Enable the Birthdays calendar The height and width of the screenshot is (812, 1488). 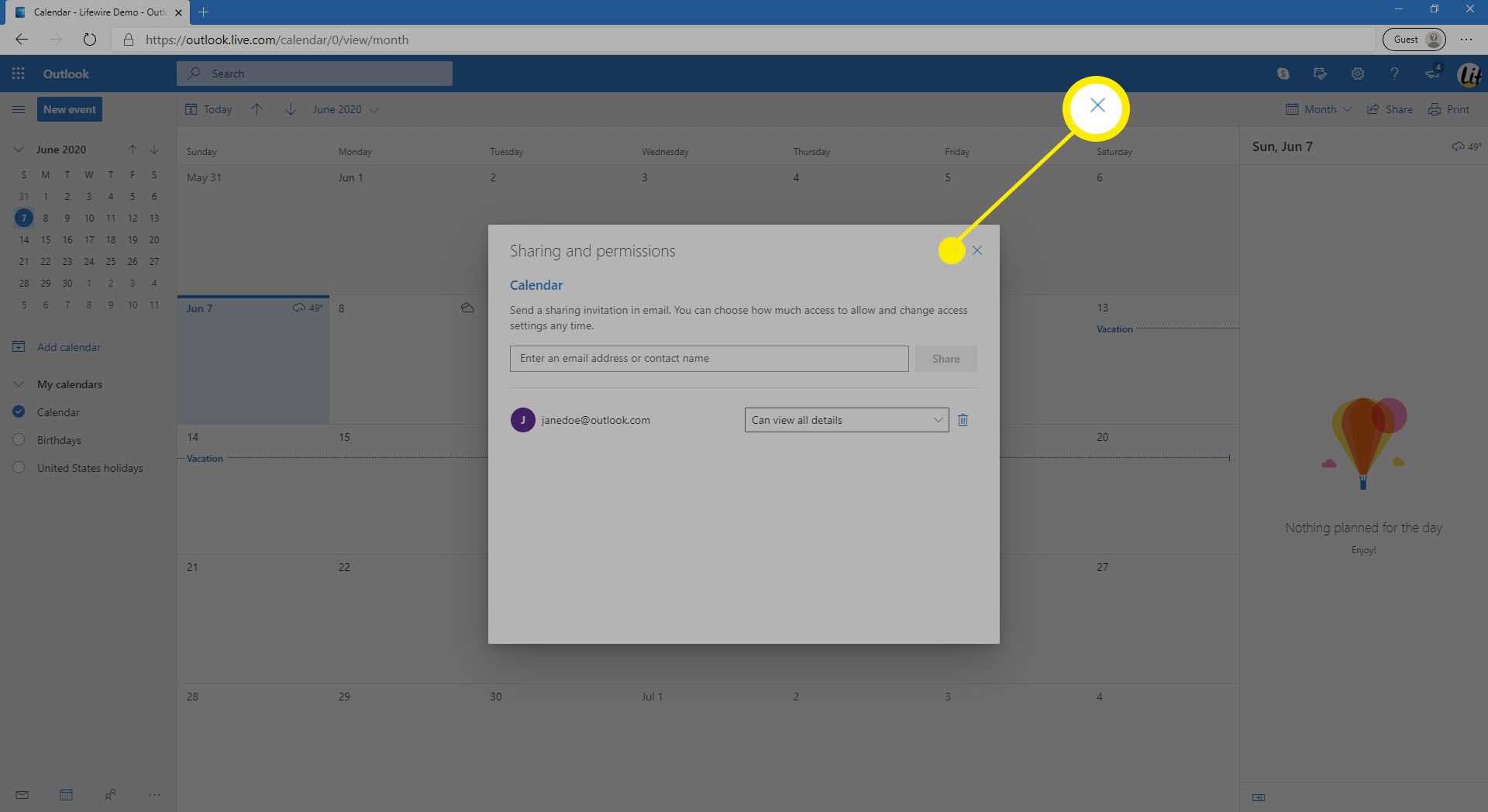click(19, 439)
